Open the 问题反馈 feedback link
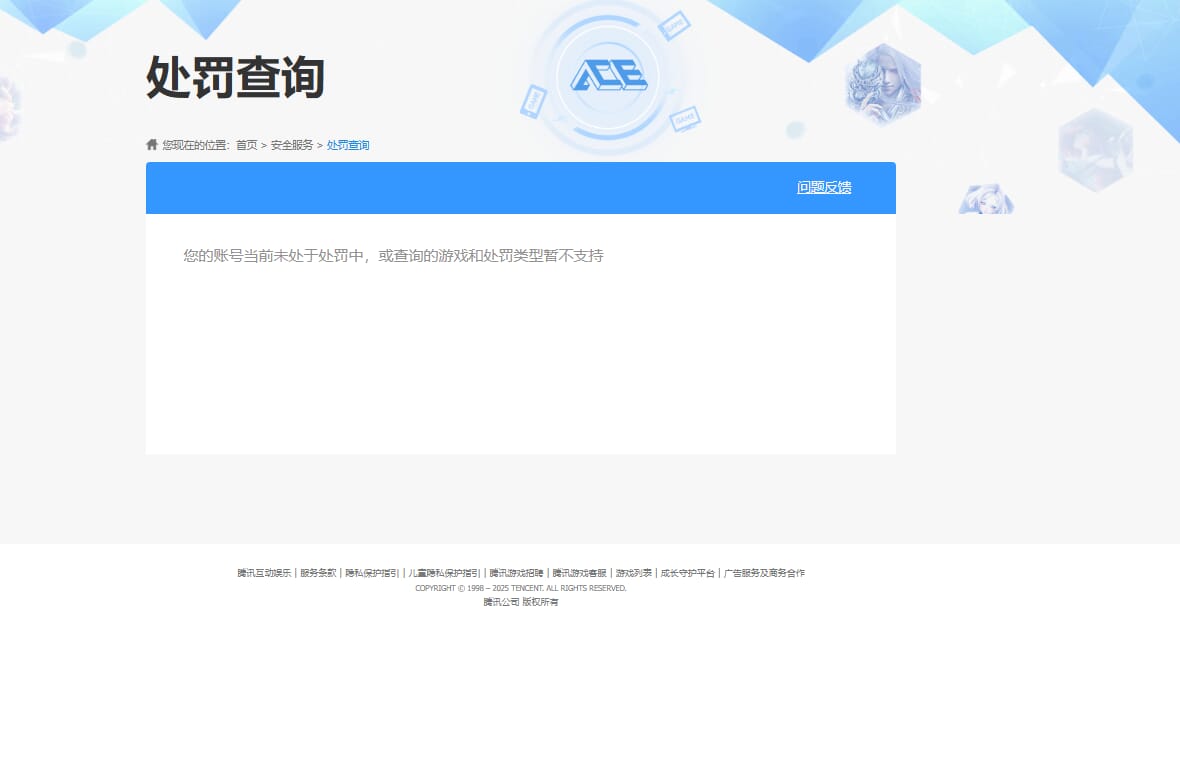 (823, 188)
